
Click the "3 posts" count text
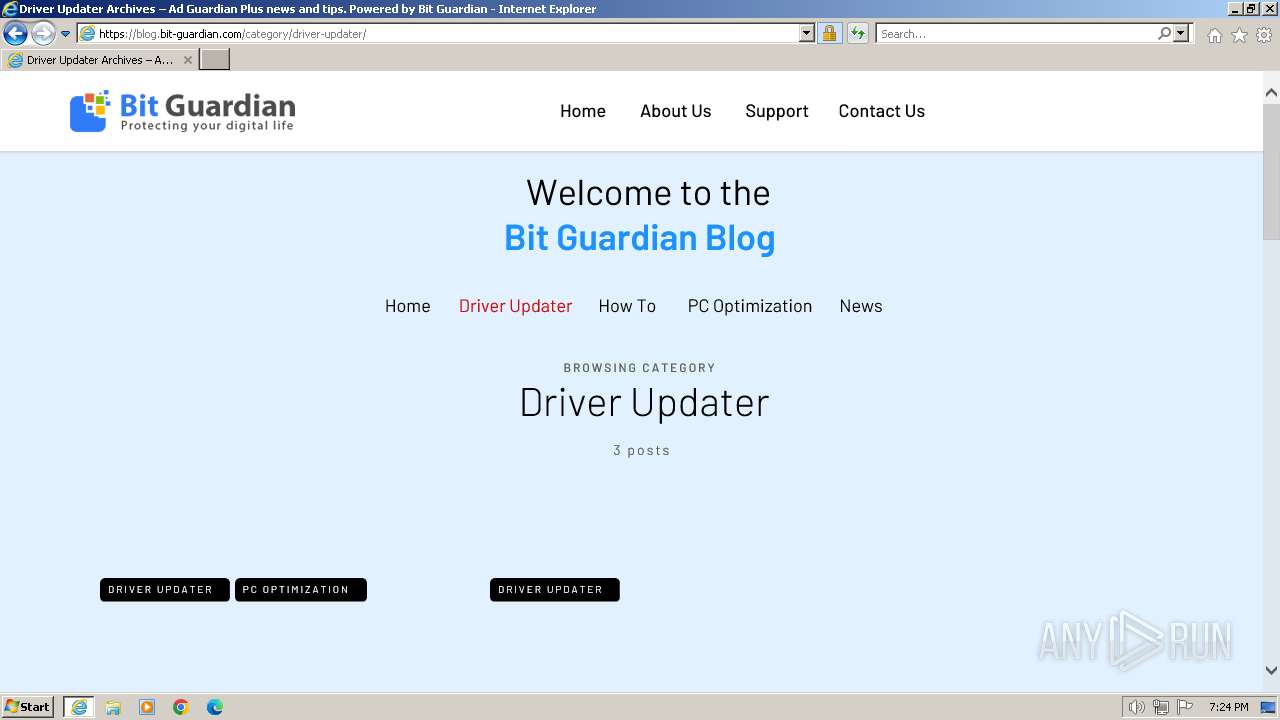642,450
